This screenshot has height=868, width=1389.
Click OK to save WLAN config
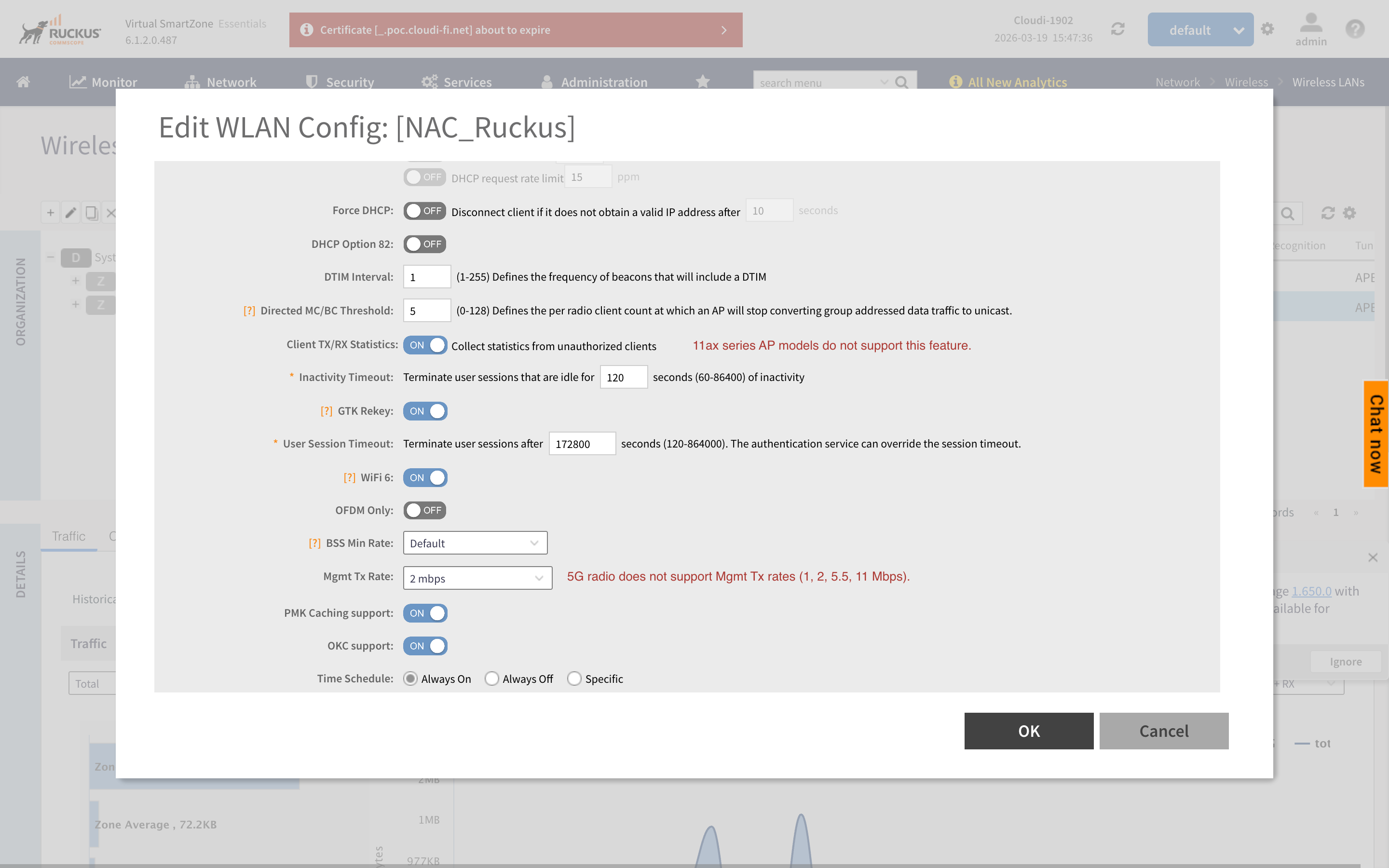point(1028,731)
